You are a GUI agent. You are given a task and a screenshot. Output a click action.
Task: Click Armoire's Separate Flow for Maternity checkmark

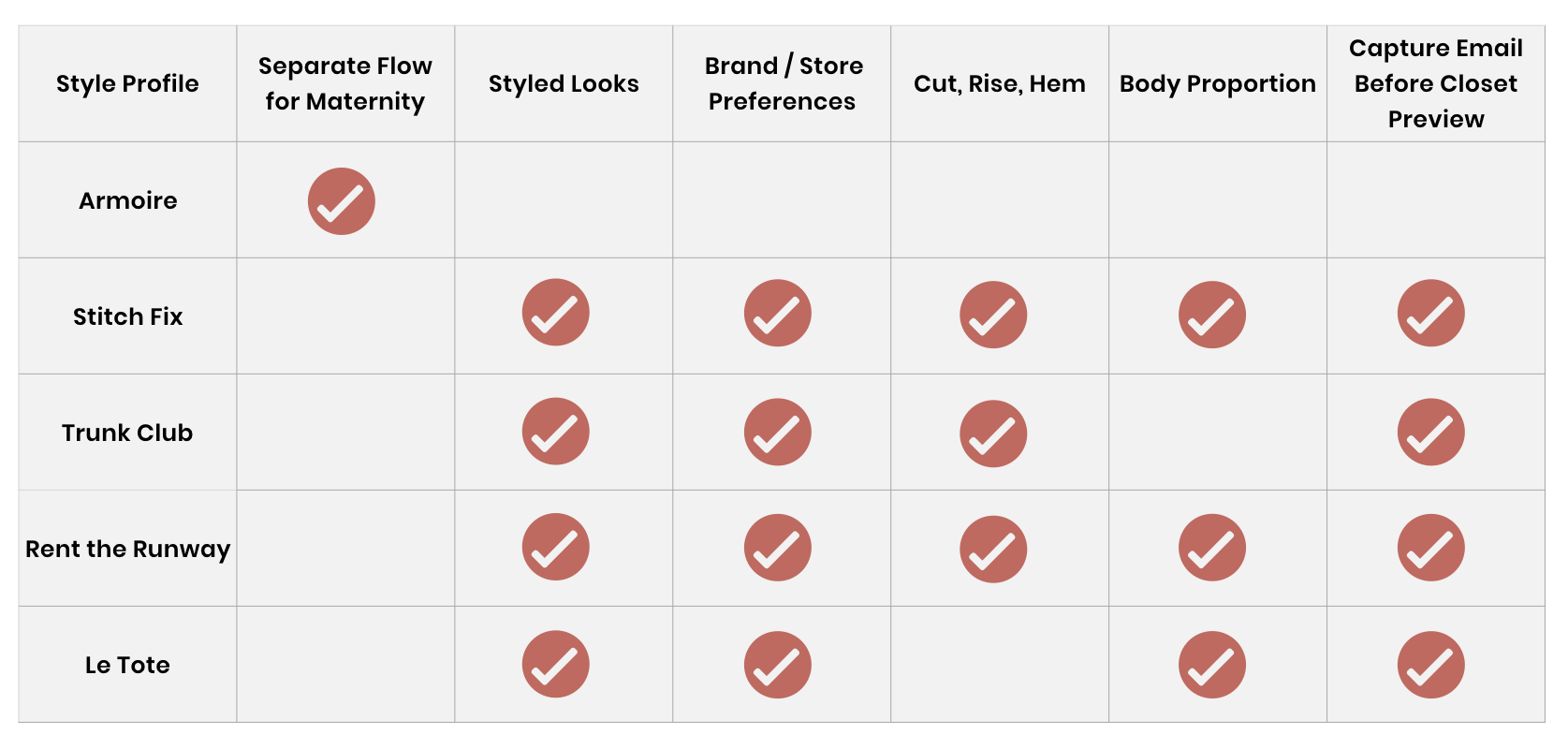point(342,201)
